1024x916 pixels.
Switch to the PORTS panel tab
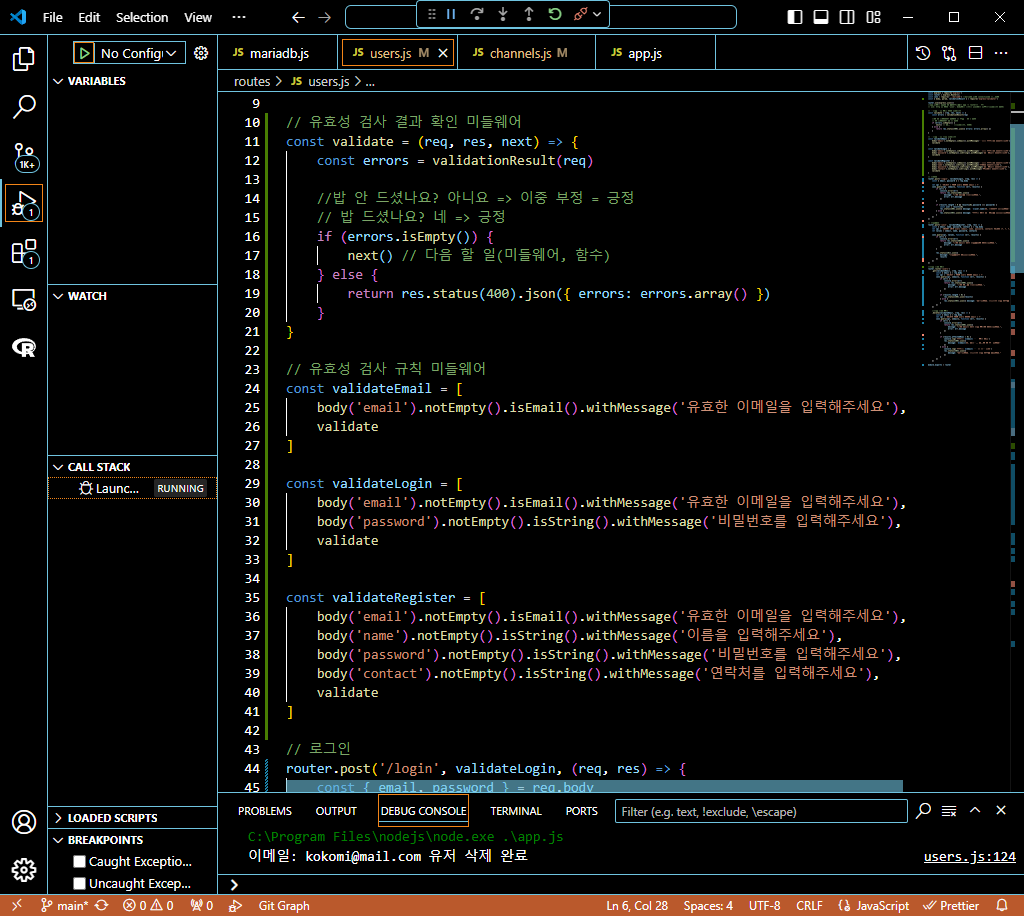click(x=581, y=811)
